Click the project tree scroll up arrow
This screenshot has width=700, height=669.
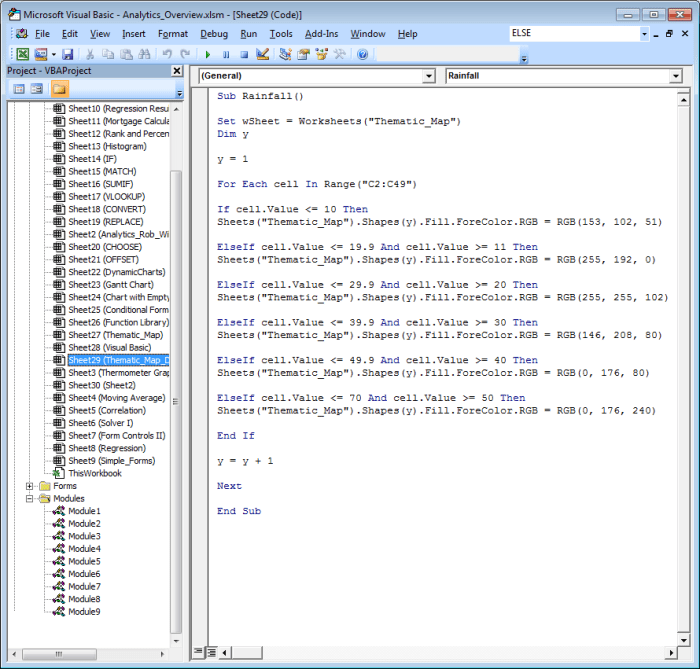[x=176, y=109]
